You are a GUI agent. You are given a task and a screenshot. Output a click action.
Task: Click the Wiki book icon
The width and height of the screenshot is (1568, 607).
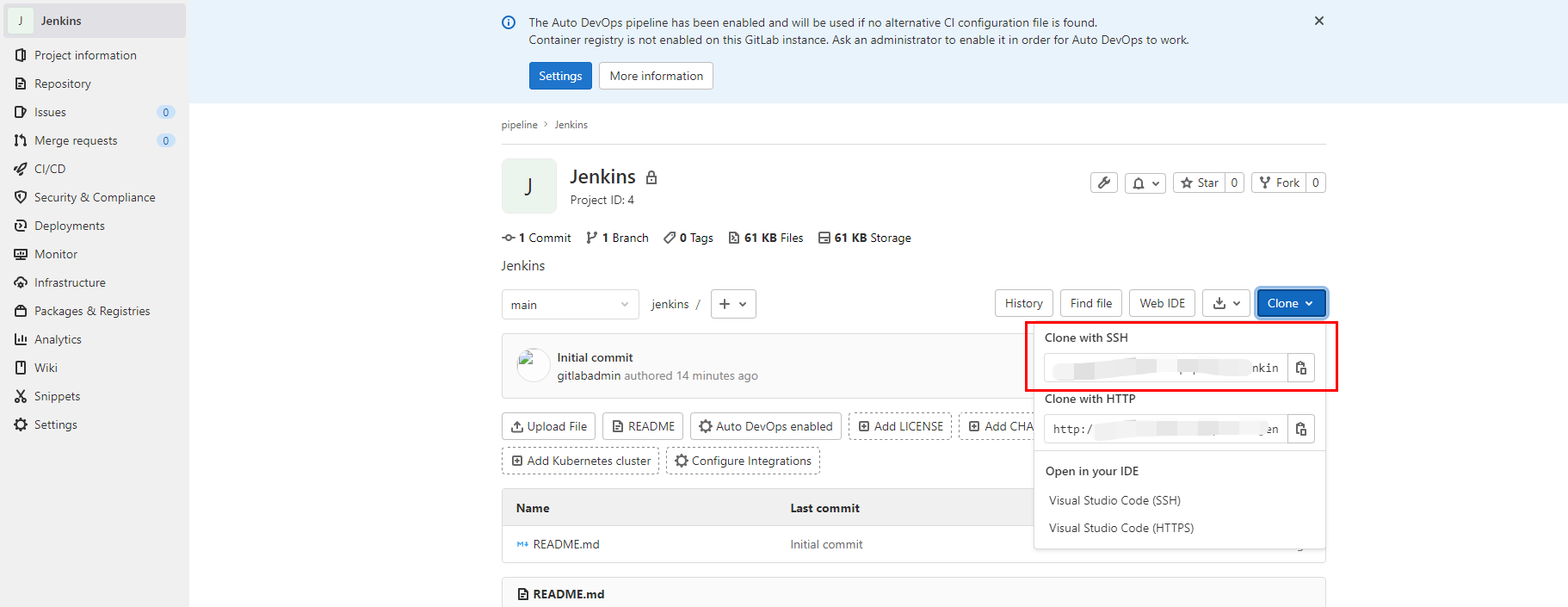click(21, 368)
